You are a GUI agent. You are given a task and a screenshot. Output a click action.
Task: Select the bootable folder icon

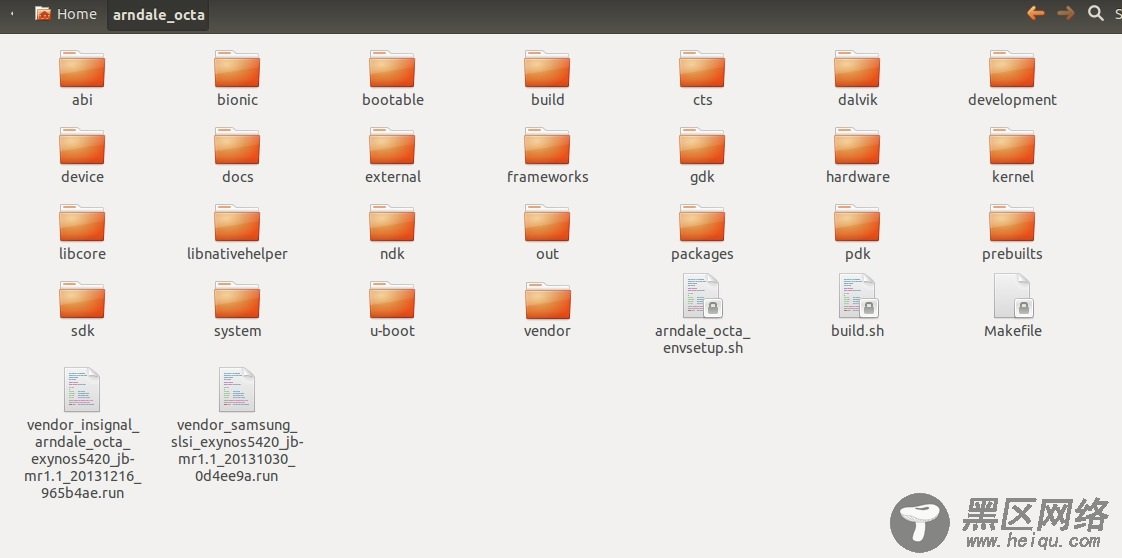tap(392, 69)
